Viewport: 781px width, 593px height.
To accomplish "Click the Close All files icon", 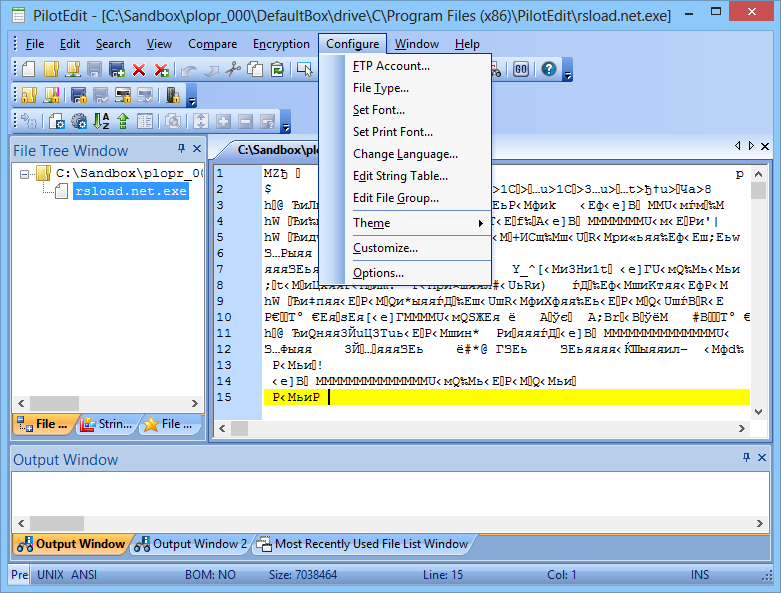I will point(161,70).
